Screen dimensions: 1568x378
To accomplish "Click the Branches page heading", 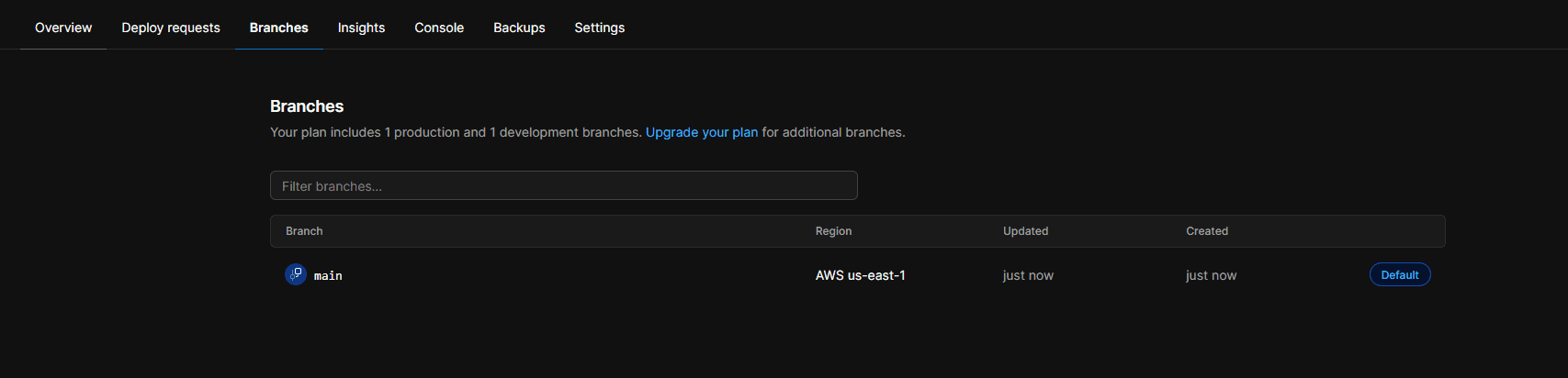I will point(307,106).
